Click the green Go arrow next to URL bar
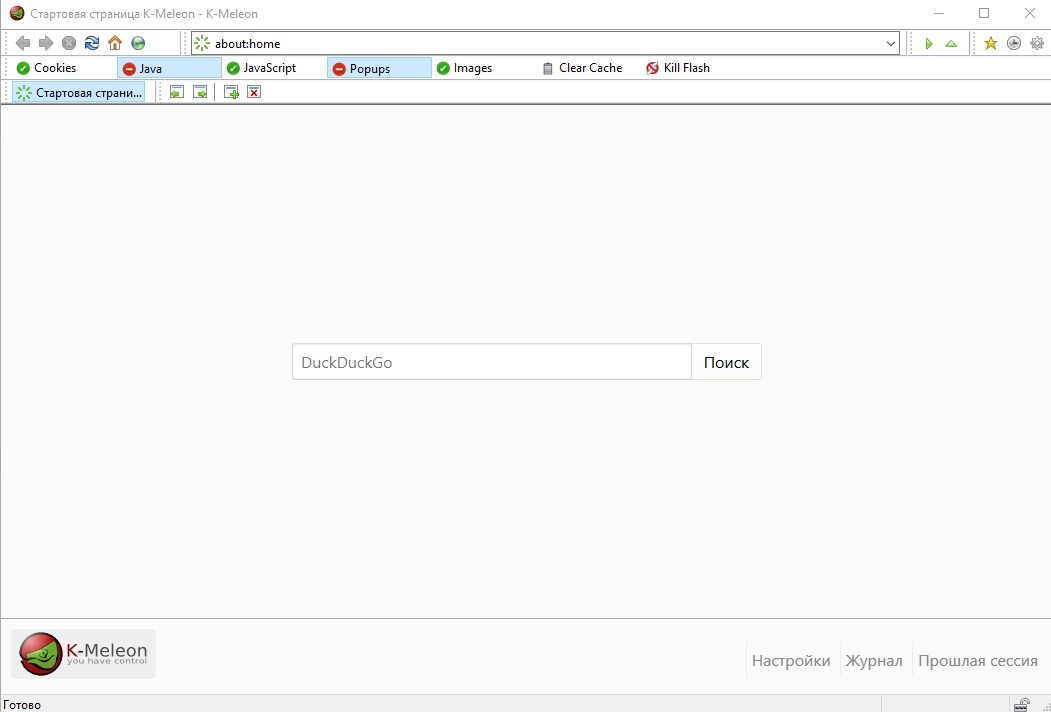The height and width of the screenshot is (712, 1051). [928, 44]
